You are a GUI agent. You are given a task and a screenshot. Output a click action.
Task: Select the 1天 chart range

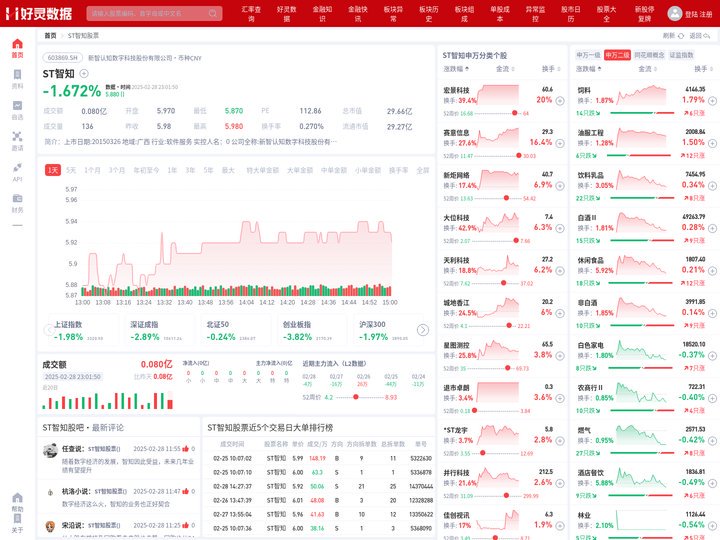tap(53, 170)
